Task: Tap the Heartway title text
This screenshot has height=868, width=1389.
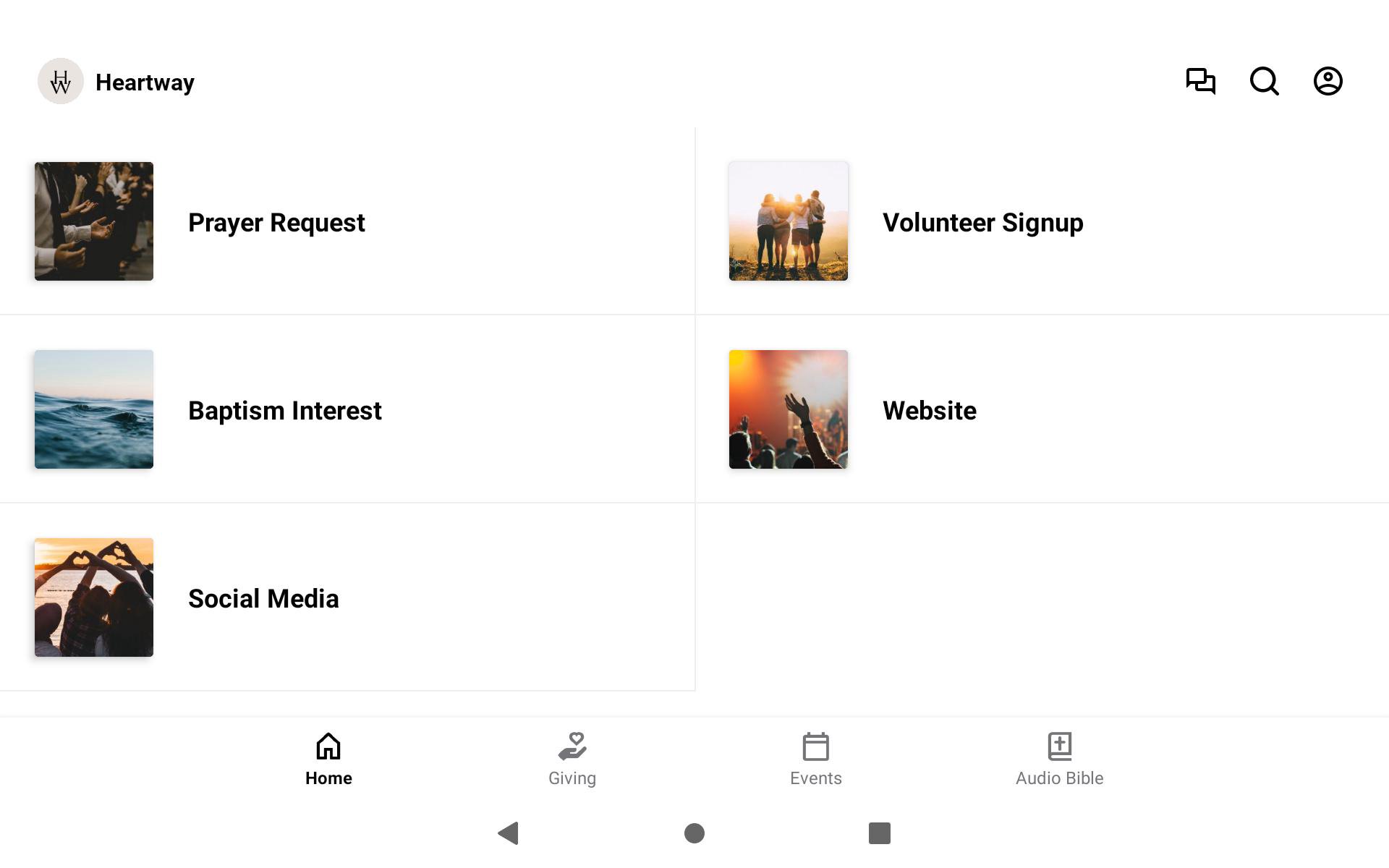Action: click(x=145, y=82)
